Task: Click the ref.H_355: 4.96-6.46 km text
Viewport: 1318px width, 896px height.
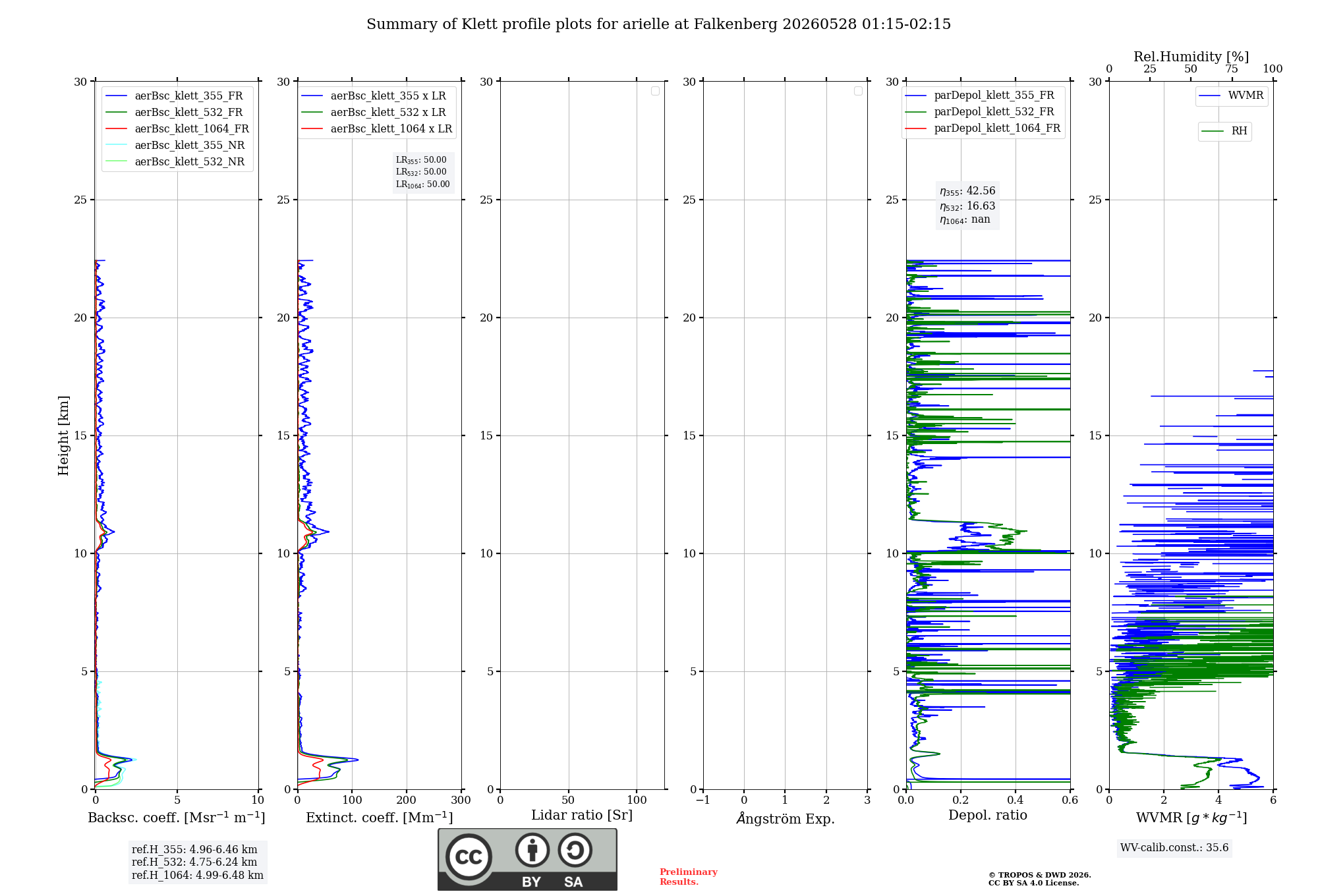Action: [194, 850]
